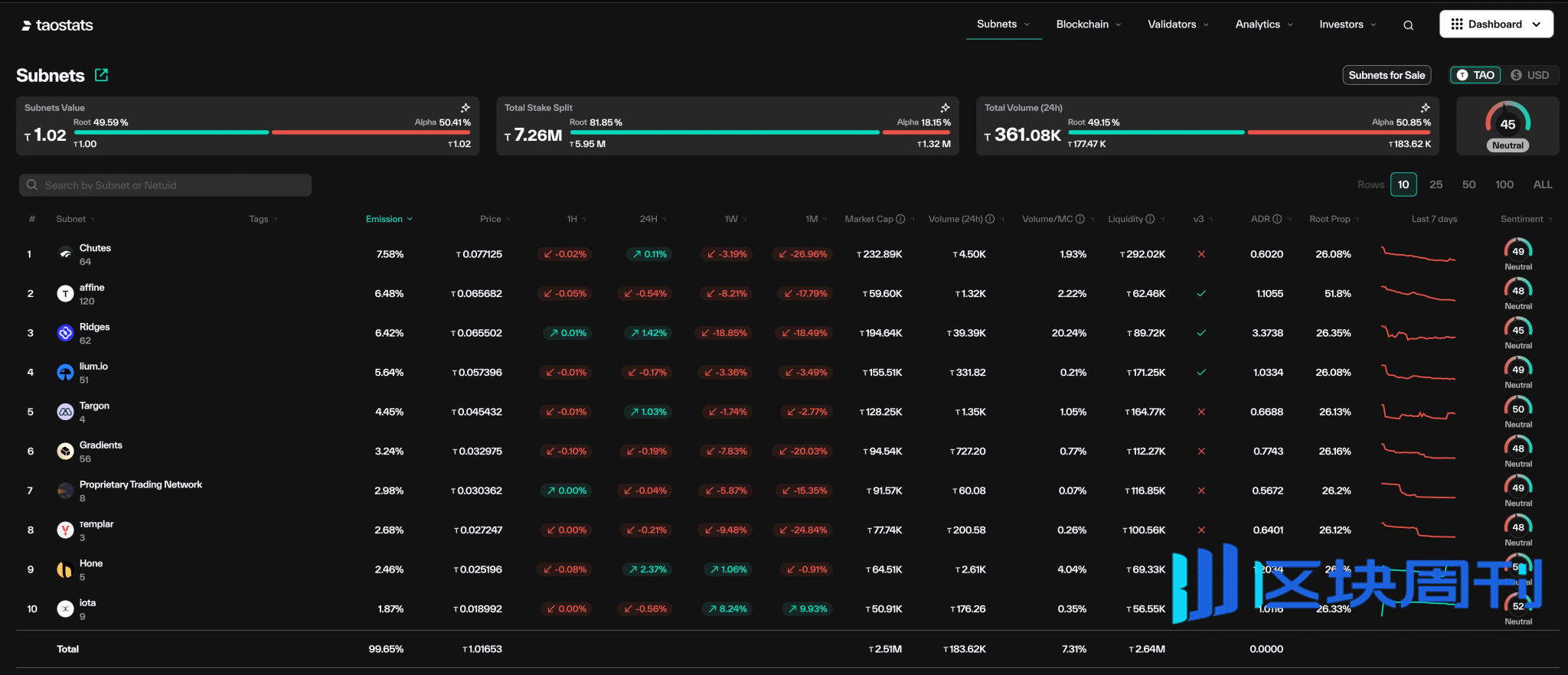The width and height of the screenshot is (1568, 675).
Task: Click the taostats logo
Action: (x=57, y=25)
